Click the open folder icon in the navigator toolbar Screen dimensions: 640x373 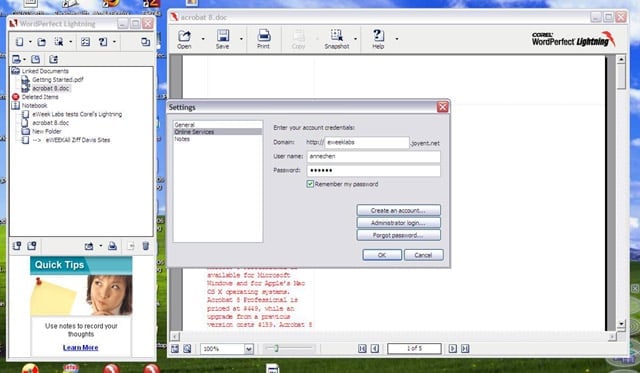[x=42, y=42]
